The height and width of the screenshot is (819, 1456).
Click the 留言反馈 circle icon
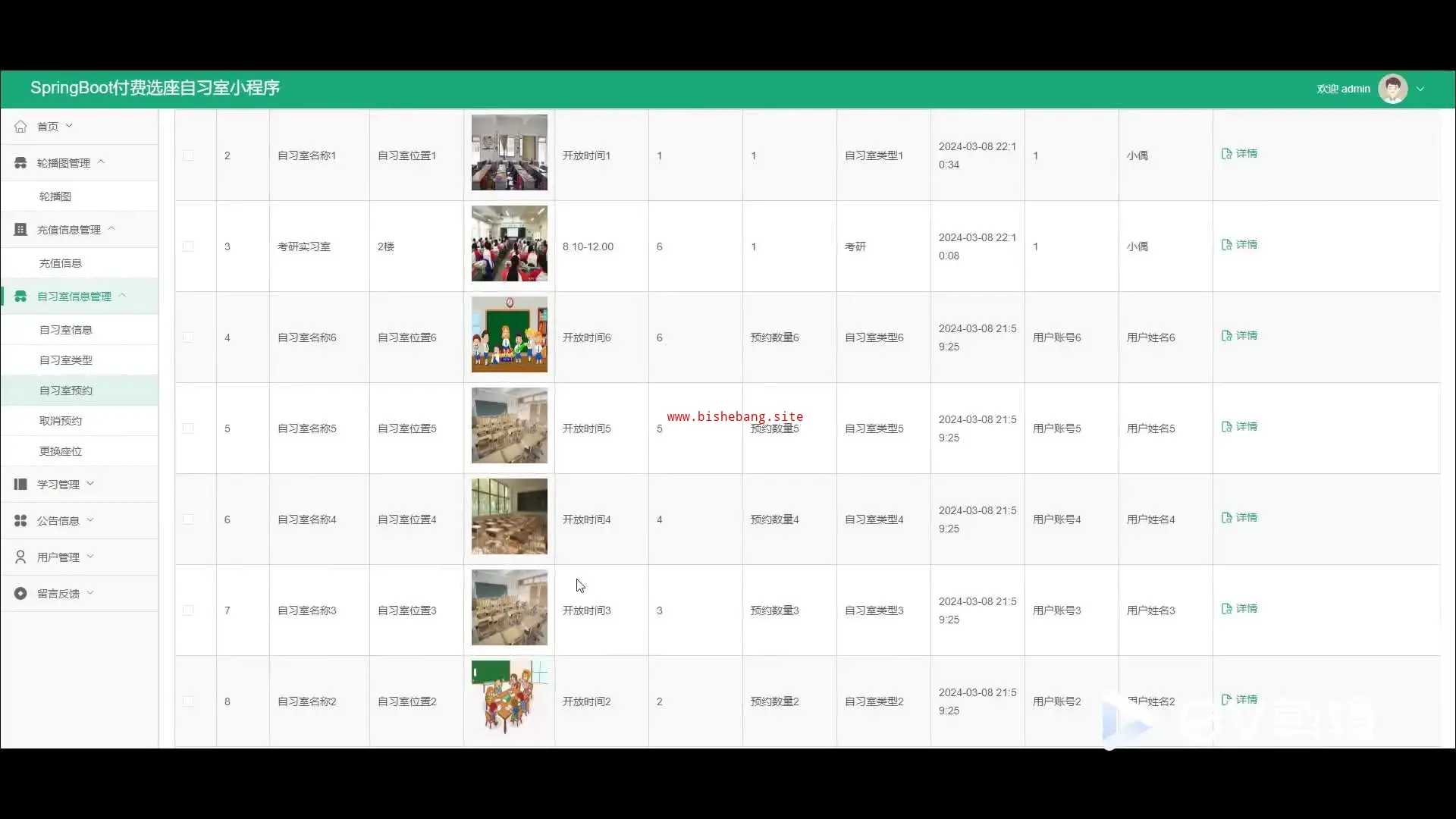(x=20, y=594)
